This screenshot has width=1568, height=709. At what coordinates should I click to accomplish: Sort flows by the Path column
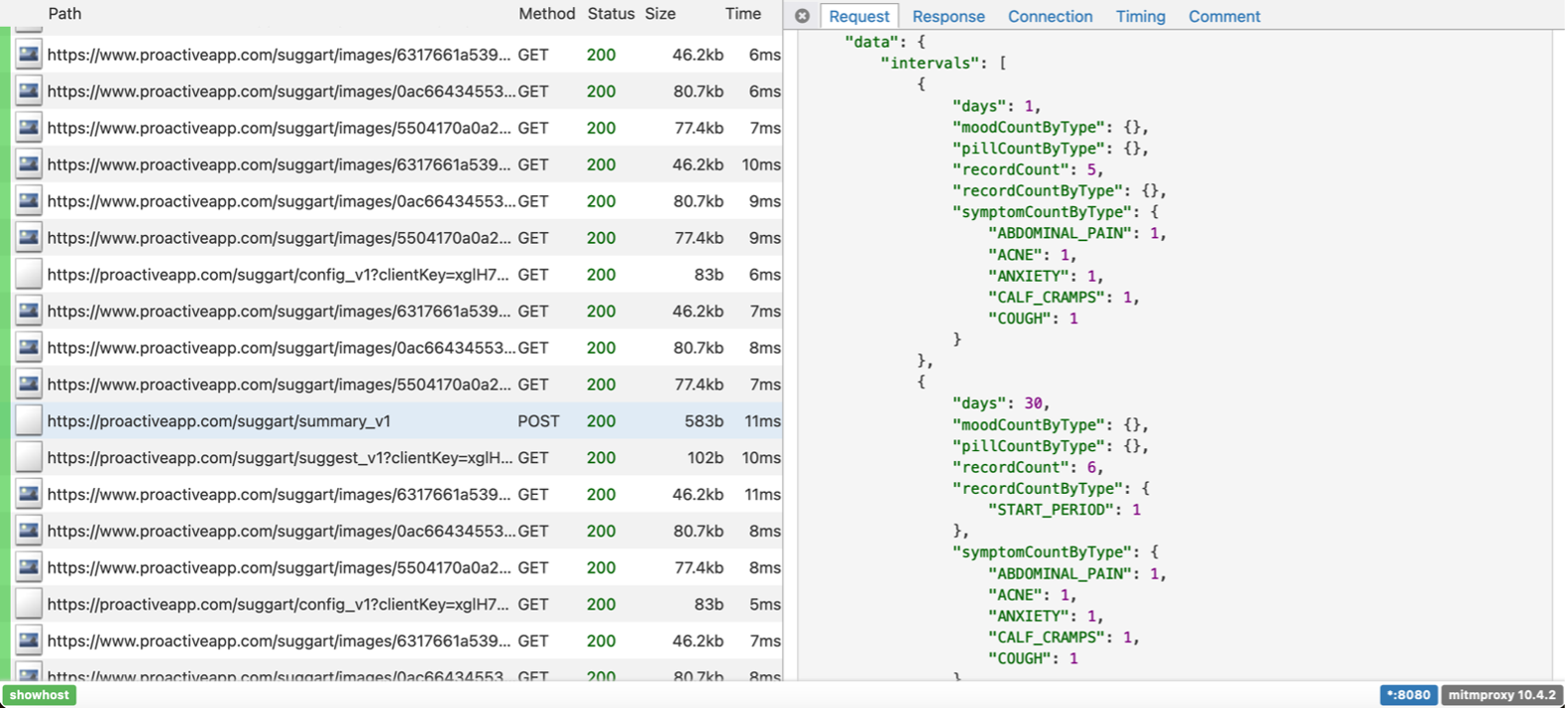(x=64, y=14)
